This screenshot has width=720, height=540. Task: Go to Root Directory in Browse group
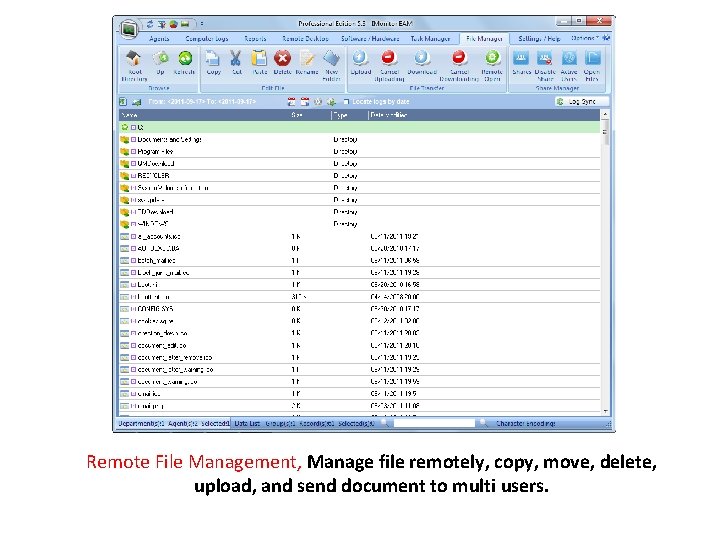pos(134,65)
